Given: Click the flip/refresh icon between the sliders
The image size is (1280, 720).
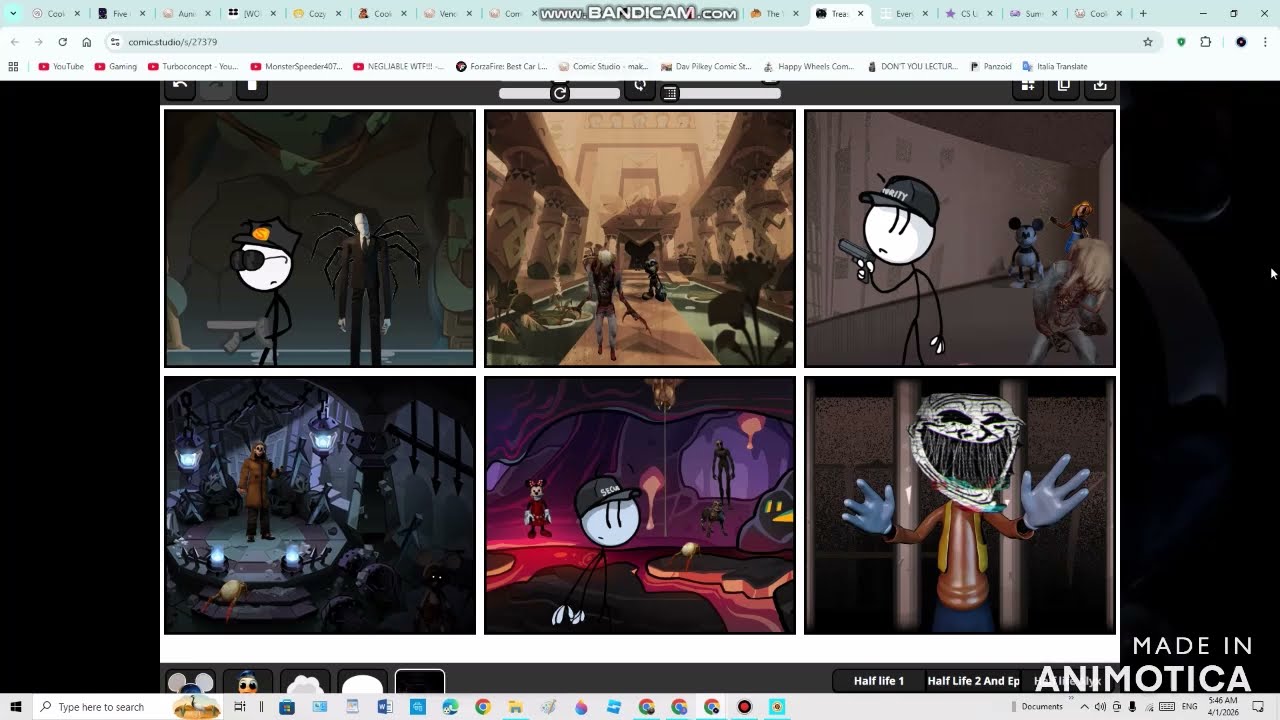Looking at the screenshot, I should pos(640,87).
